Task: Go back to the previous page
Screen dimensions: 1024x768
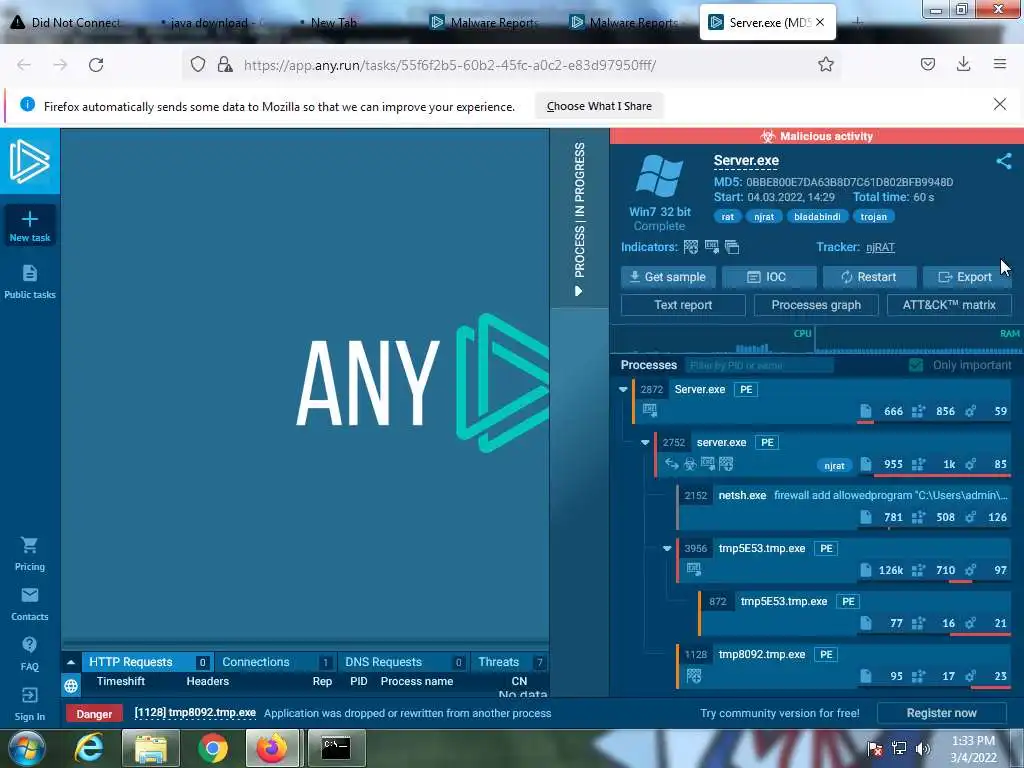Action: click(24, 65)
